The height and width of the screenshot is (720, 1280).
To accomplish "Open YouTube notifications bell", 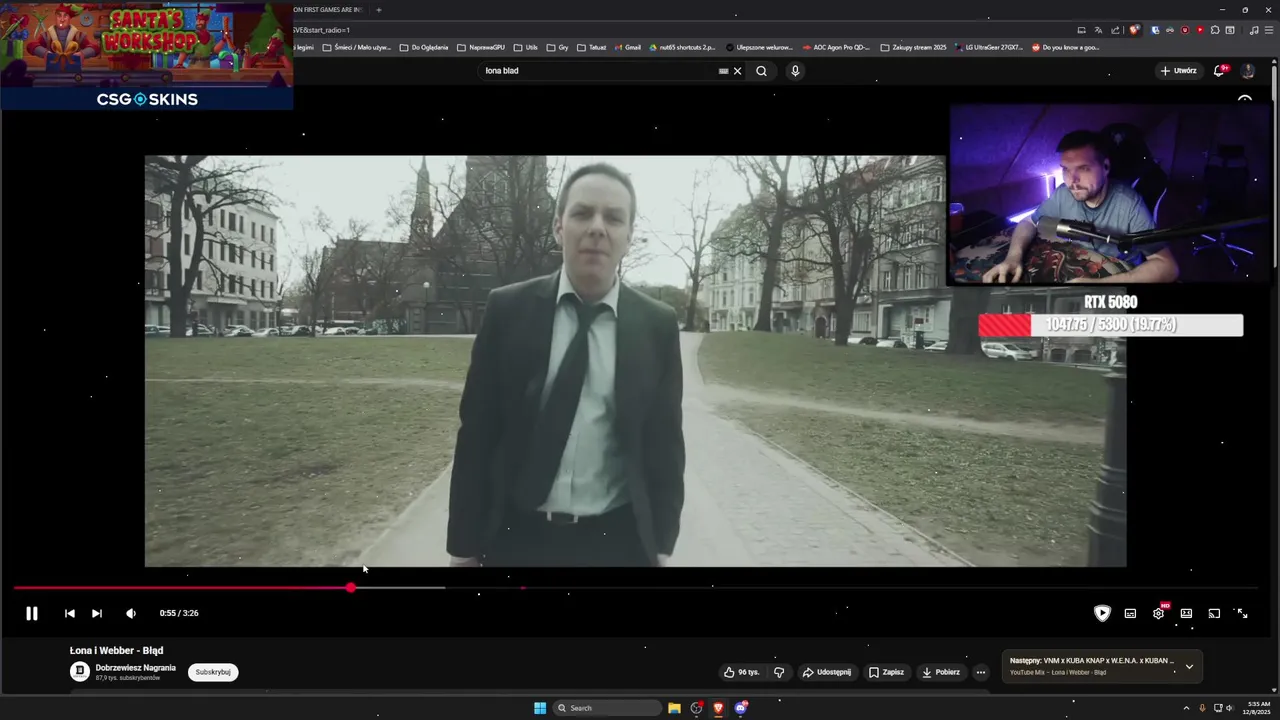I will (x=1219, y=71).
